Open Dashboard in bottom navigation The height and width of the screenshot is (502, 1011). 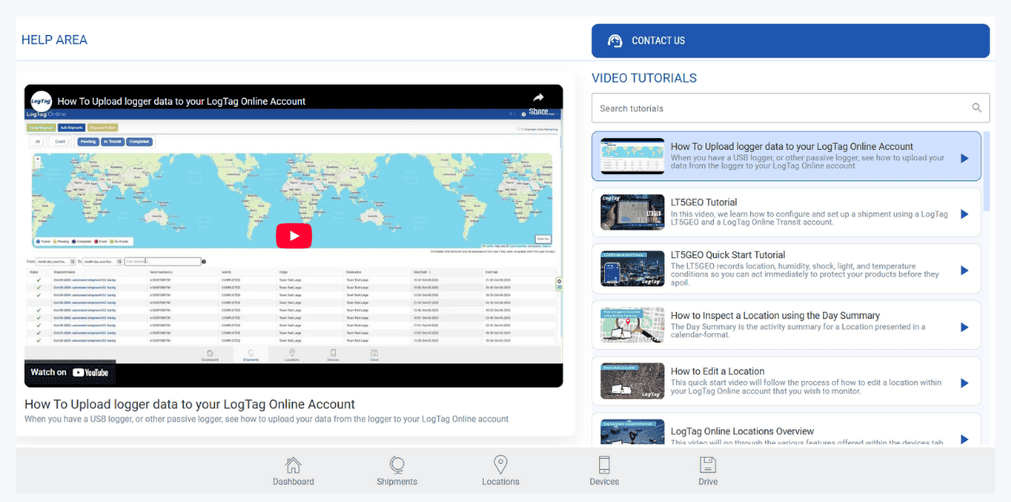tap(293, 472)
